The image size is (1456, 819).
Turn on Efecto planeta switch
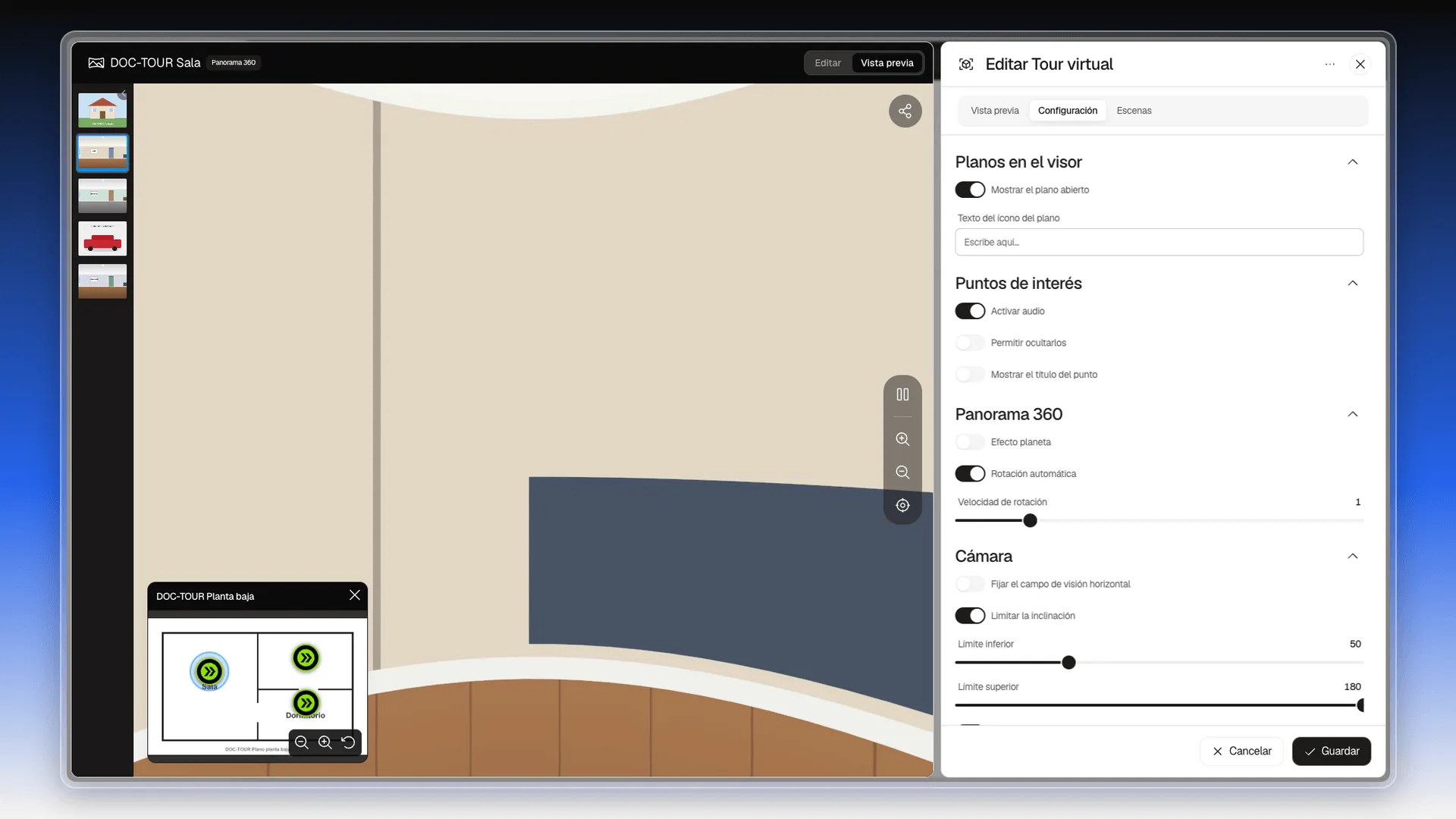[x=970, y=442]
